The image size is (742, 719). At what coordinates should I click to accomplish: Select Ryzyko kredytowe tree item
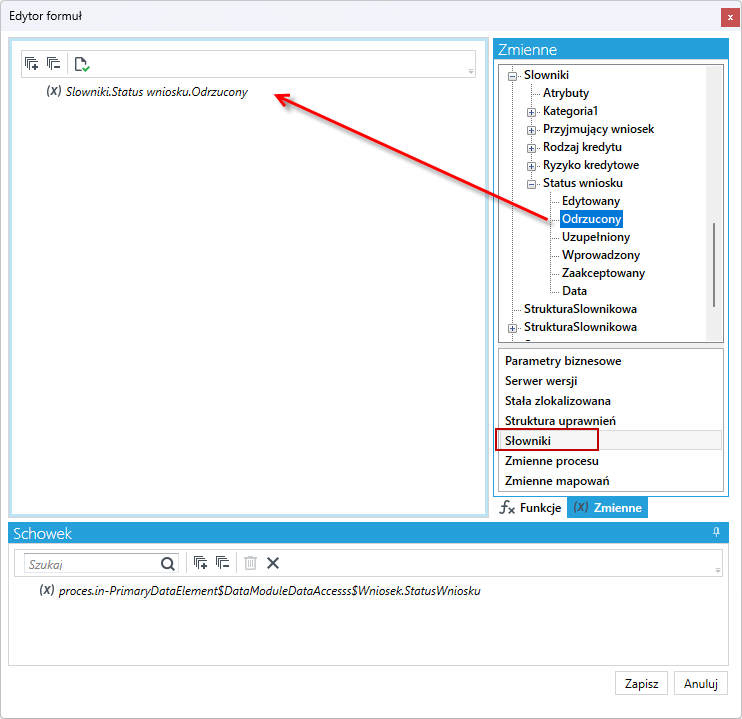coord(591,165)
